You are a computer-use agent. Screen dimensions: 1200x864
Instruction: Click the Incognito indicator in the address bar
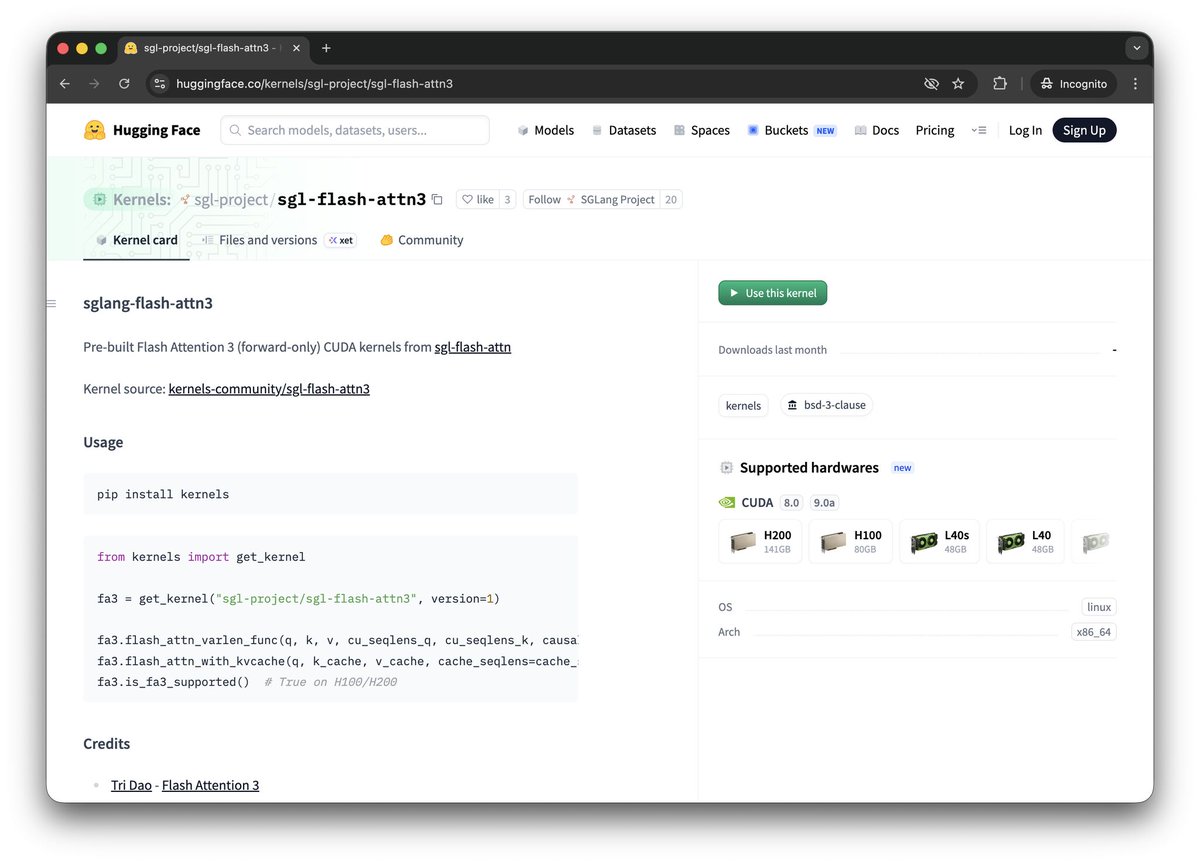coord(1073,83)
